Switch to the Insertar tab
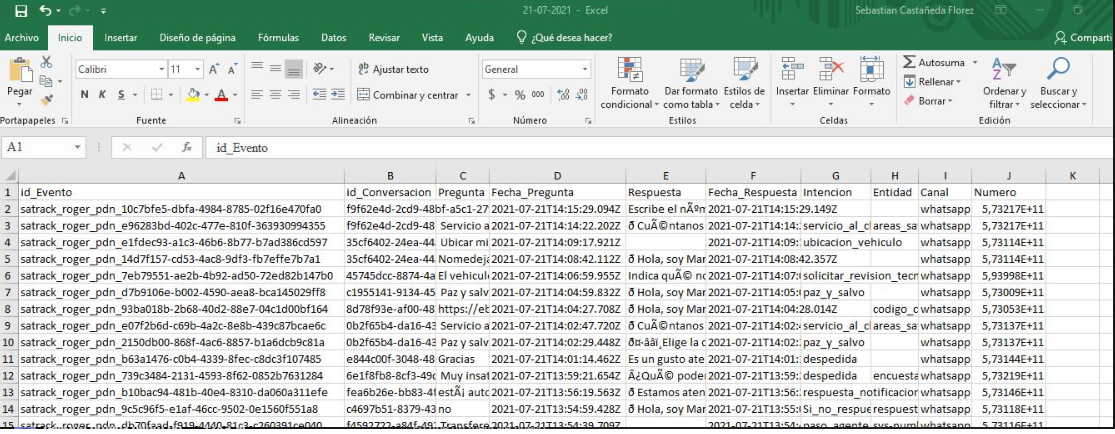 click(x=121, y=38)
